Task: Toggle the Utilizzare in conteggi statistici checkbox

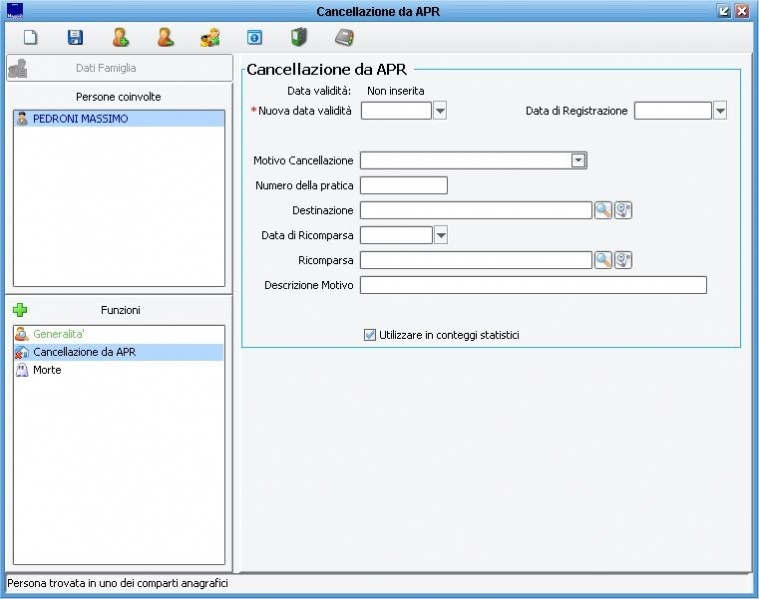Action: click(x=370, y=335)
